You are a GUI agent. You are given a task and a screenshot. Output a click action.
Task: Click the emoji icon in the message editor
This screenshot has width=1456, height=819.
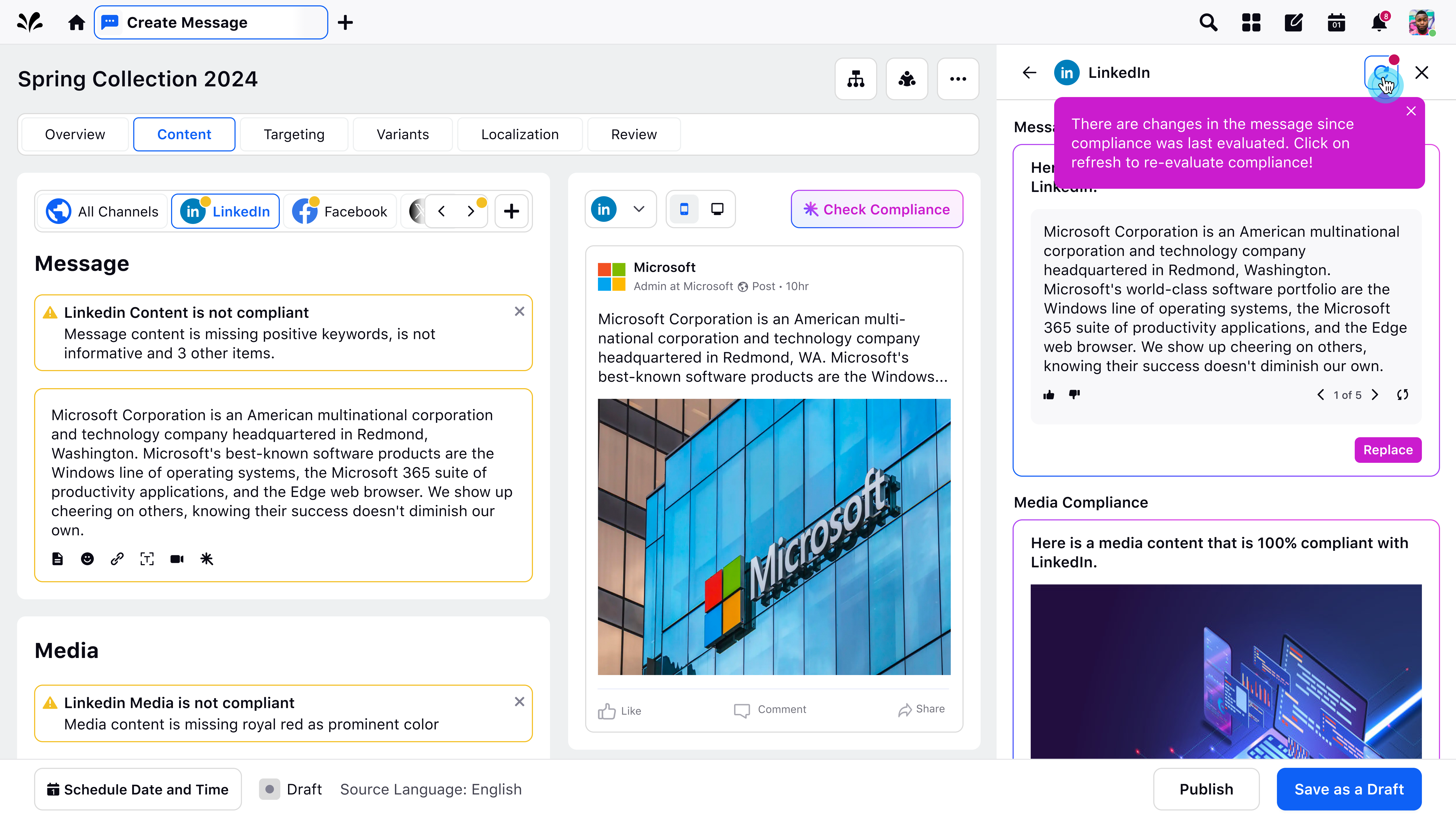pos(87,559)
